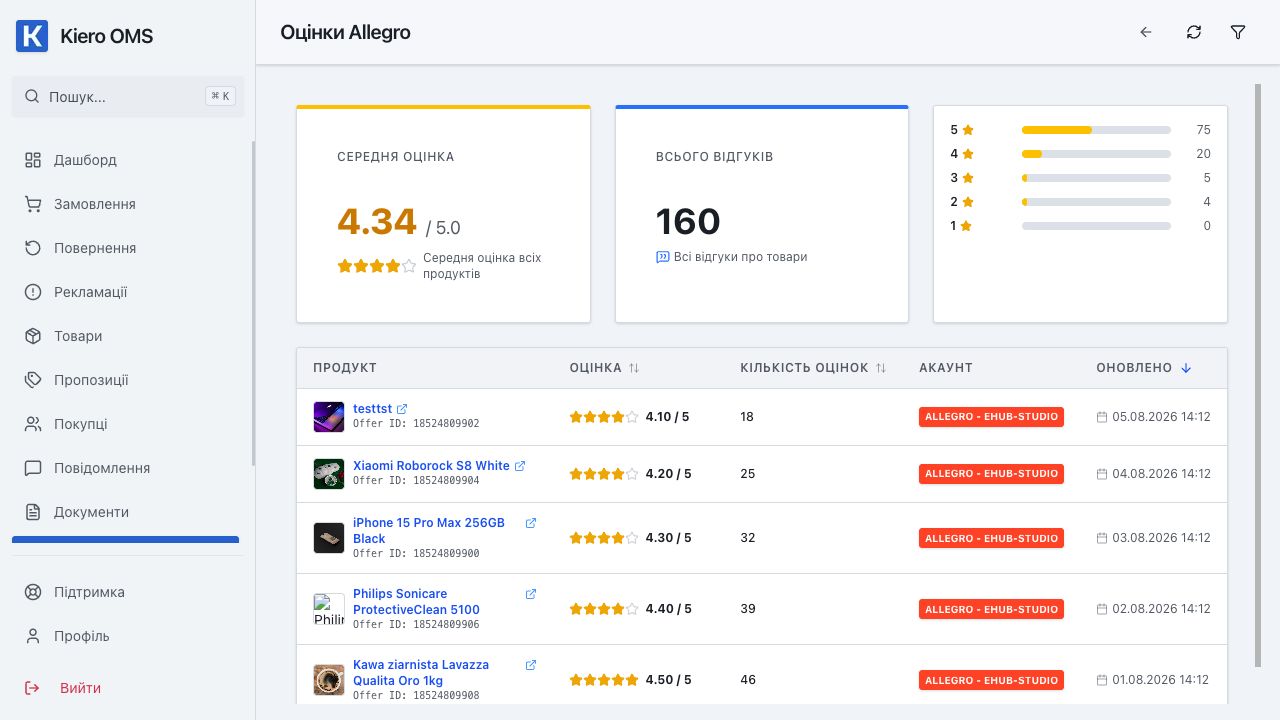Open Xiaomi Roborock S8 White link
Image resolution: width=1280 pixels, height=720 pixels.
click(431, 466)
